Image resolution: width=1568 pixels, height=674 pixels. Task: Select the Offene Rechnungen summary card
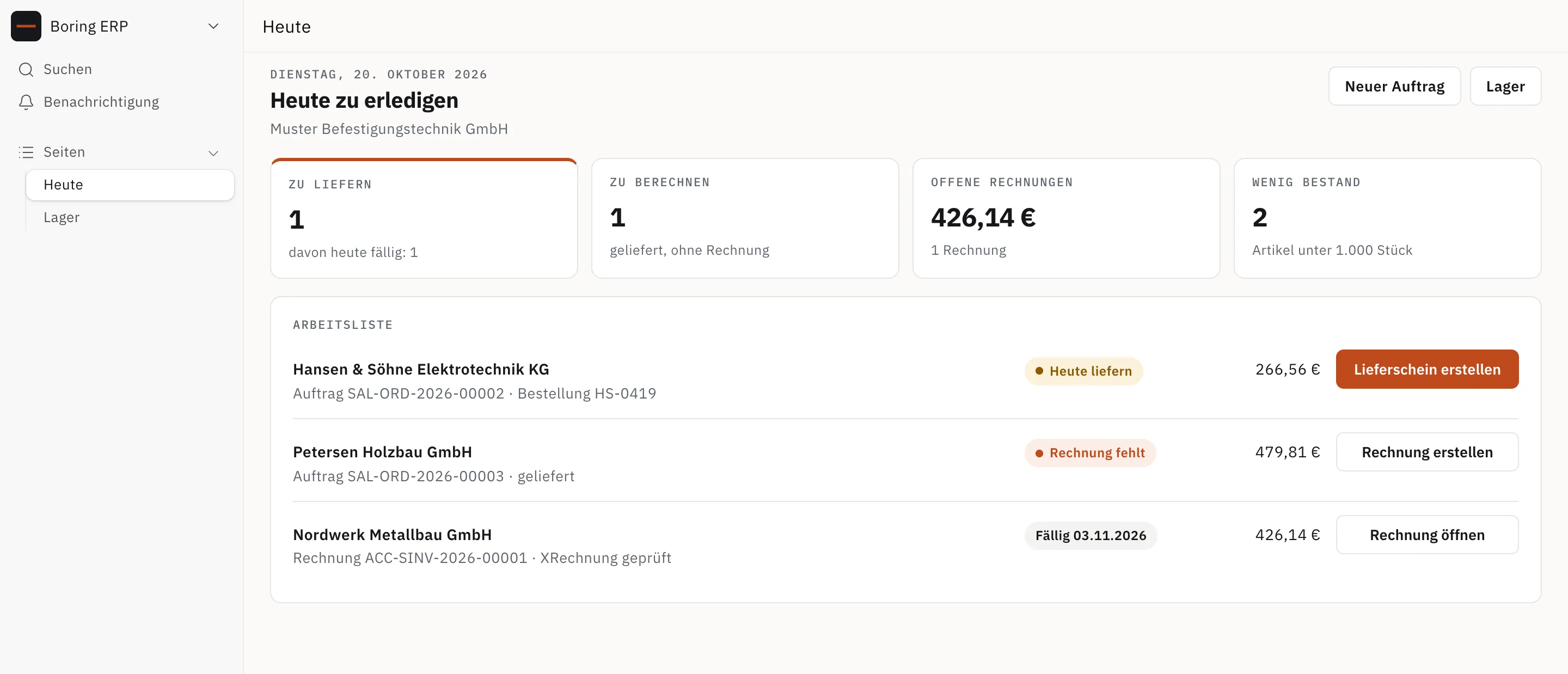coord(1067,218)
